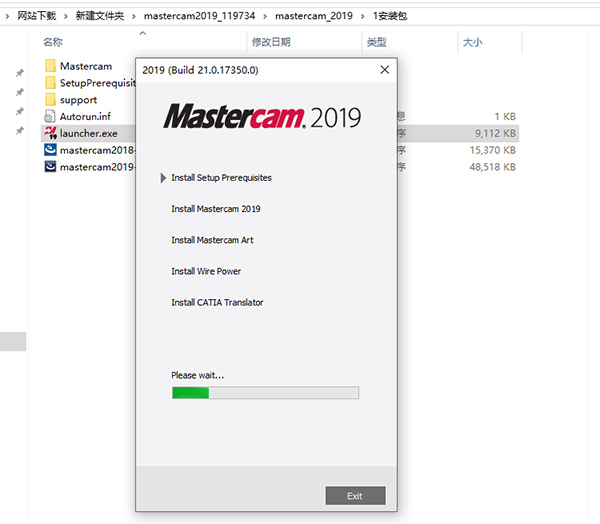Viewport: 600px width, 524px height.
Task: Click the mastercam2019 installer icon
Action: point(50,167)
